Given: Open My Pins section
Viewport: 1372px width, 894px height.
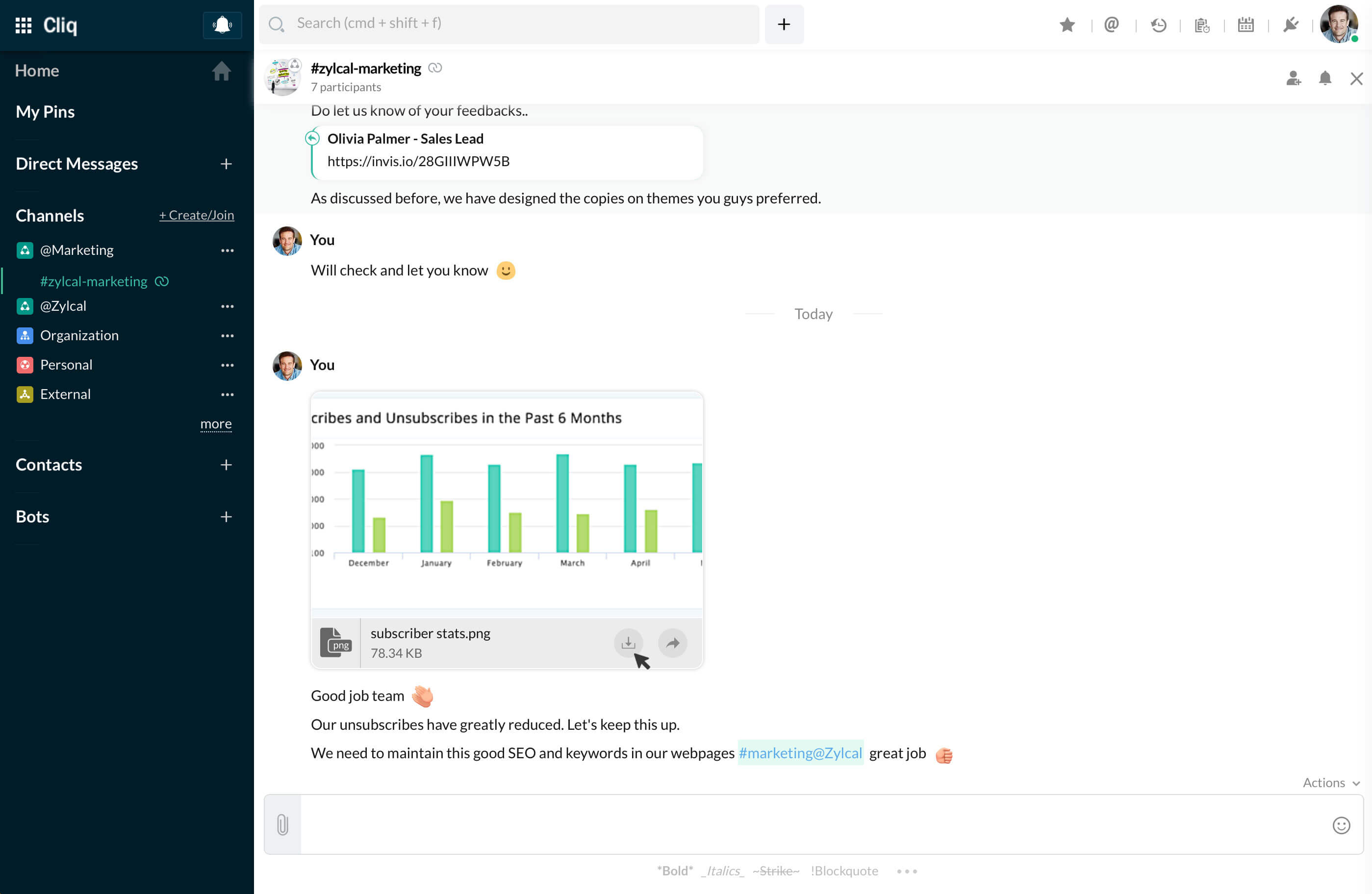Looking at the screenshot, I should [45, 111].
